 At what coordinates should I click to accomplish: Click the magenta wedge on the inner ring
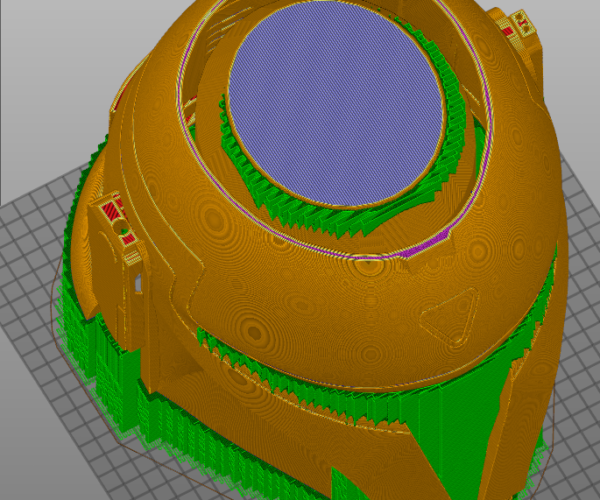click(x=425, y=244)
